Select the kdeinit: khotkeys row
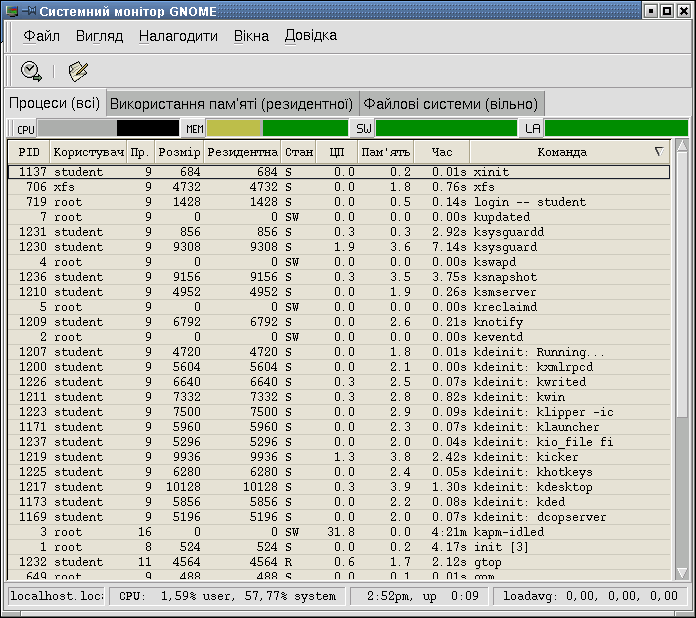The image size is (696, 618). [x=339, y=472]
